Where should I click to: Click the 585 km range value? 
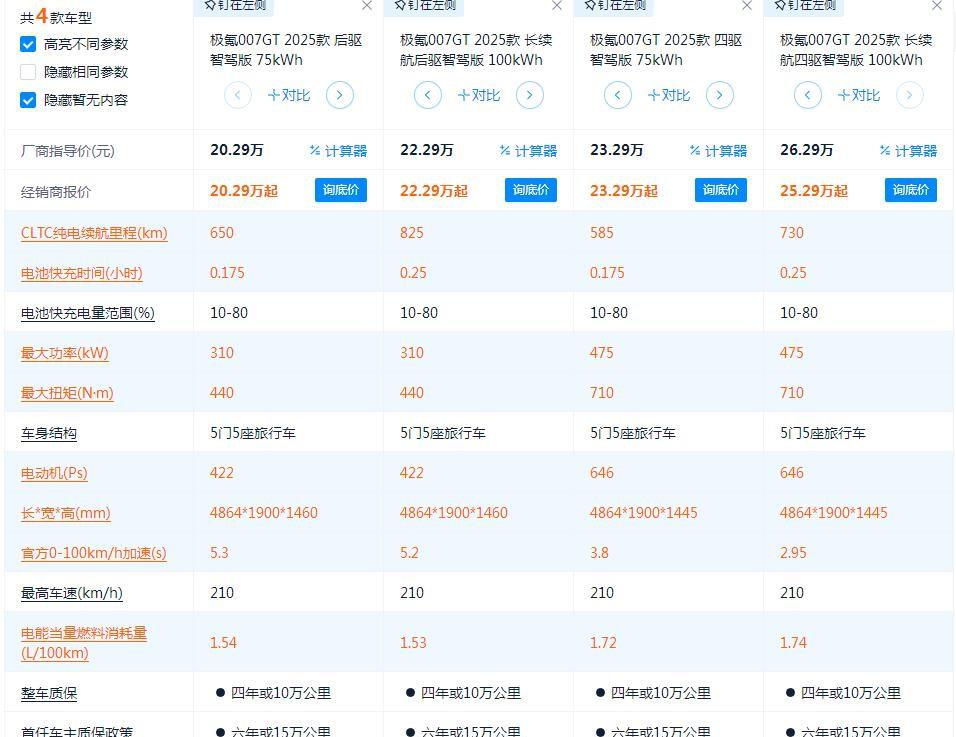pyautogui.click(x=602, y=233)
